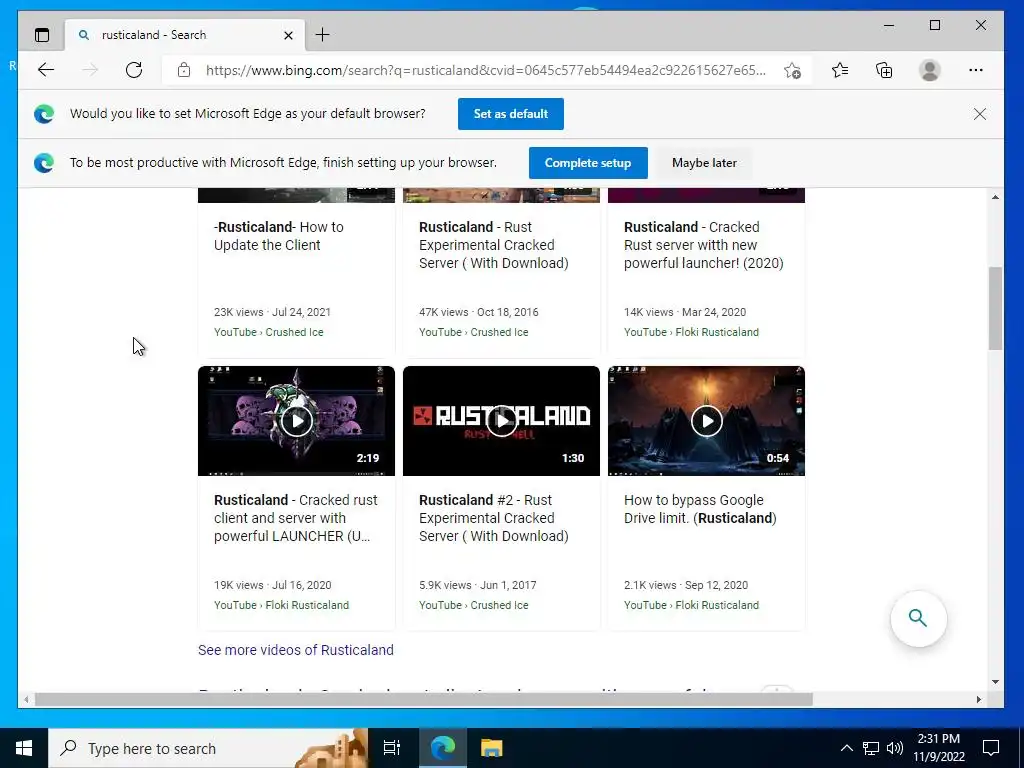Click the horizontal scroll left arrow
Image resolution: width=1024 pixels, height=768 pixels.
click(x=25, y=699)
